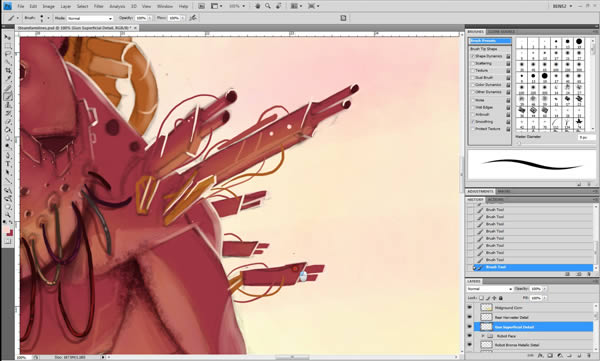Viewport: 600px width, 361px height.
Task: Open the workspace switcher at top right
Action: [562, 6]
